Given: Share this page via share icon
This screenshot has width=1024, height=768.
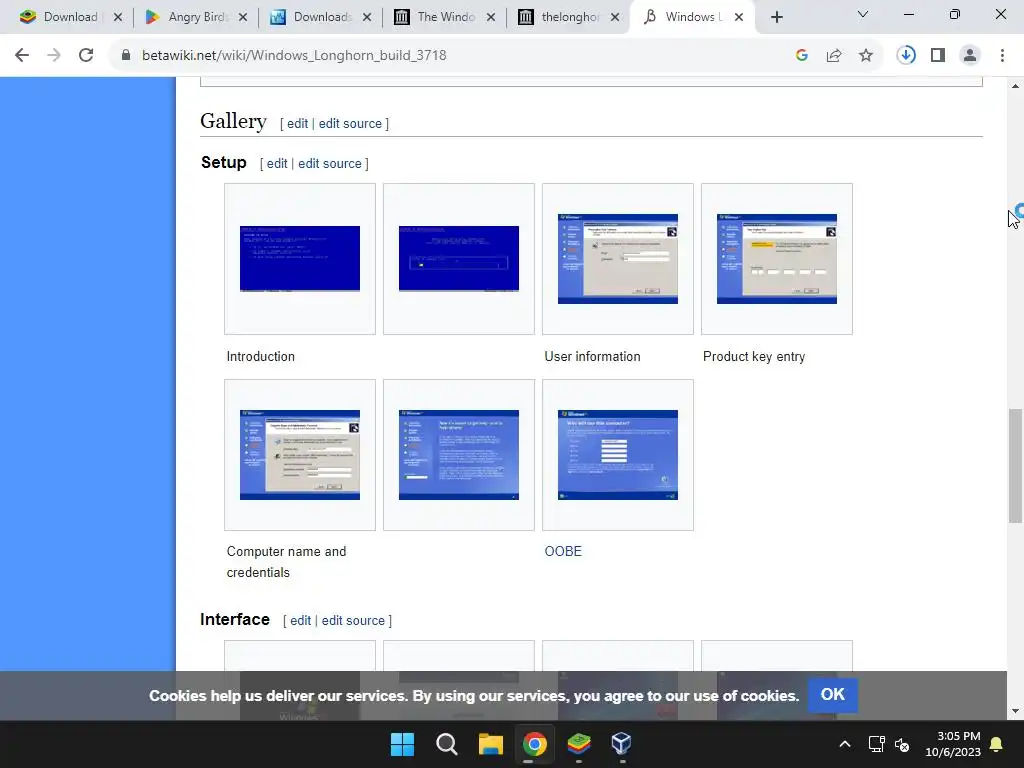Looking at the screenshot, I should [834, 56].
